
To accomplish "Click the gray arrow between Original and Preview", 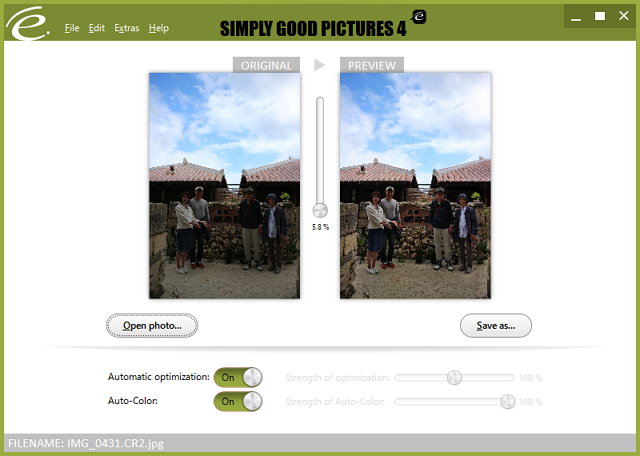I will pos(319,65).
